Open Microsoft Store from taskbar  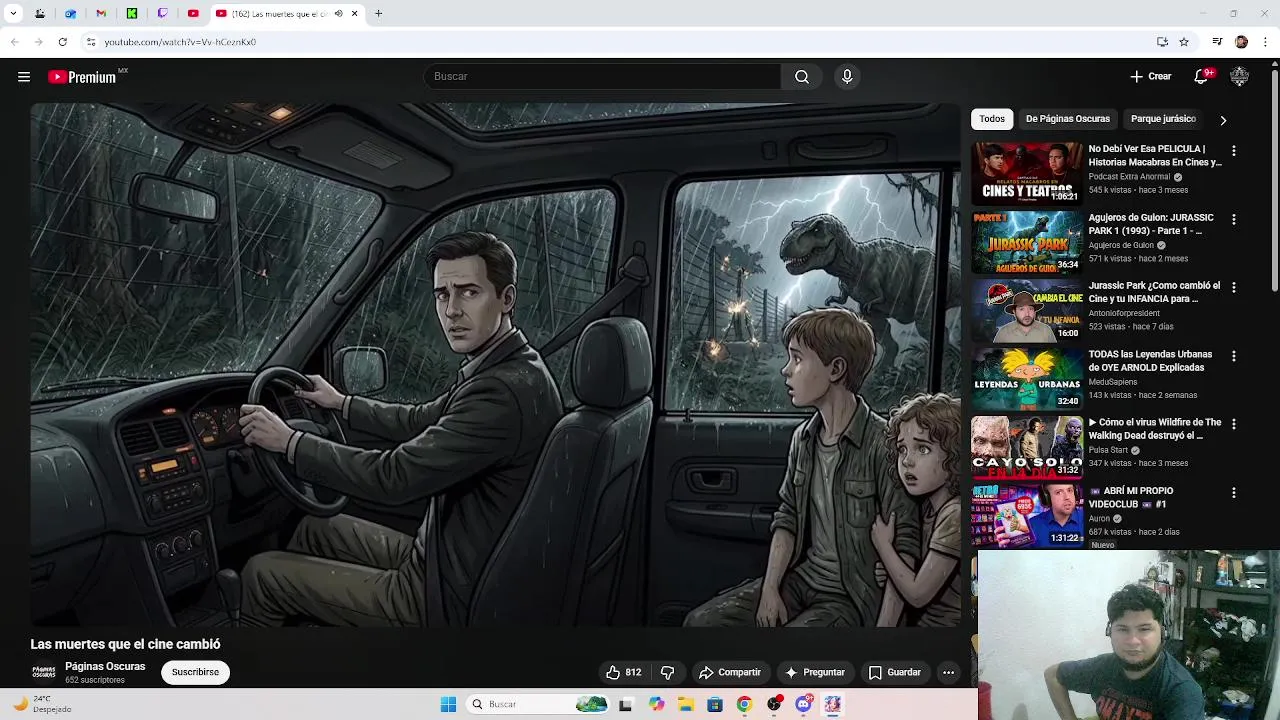coord(715,704)
